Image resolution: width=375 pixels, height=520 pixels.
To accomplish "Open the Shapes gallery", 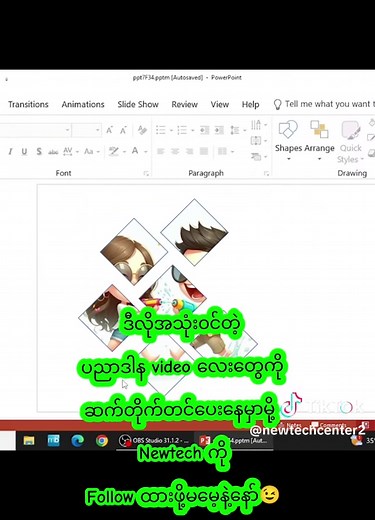I will (288, 140).
